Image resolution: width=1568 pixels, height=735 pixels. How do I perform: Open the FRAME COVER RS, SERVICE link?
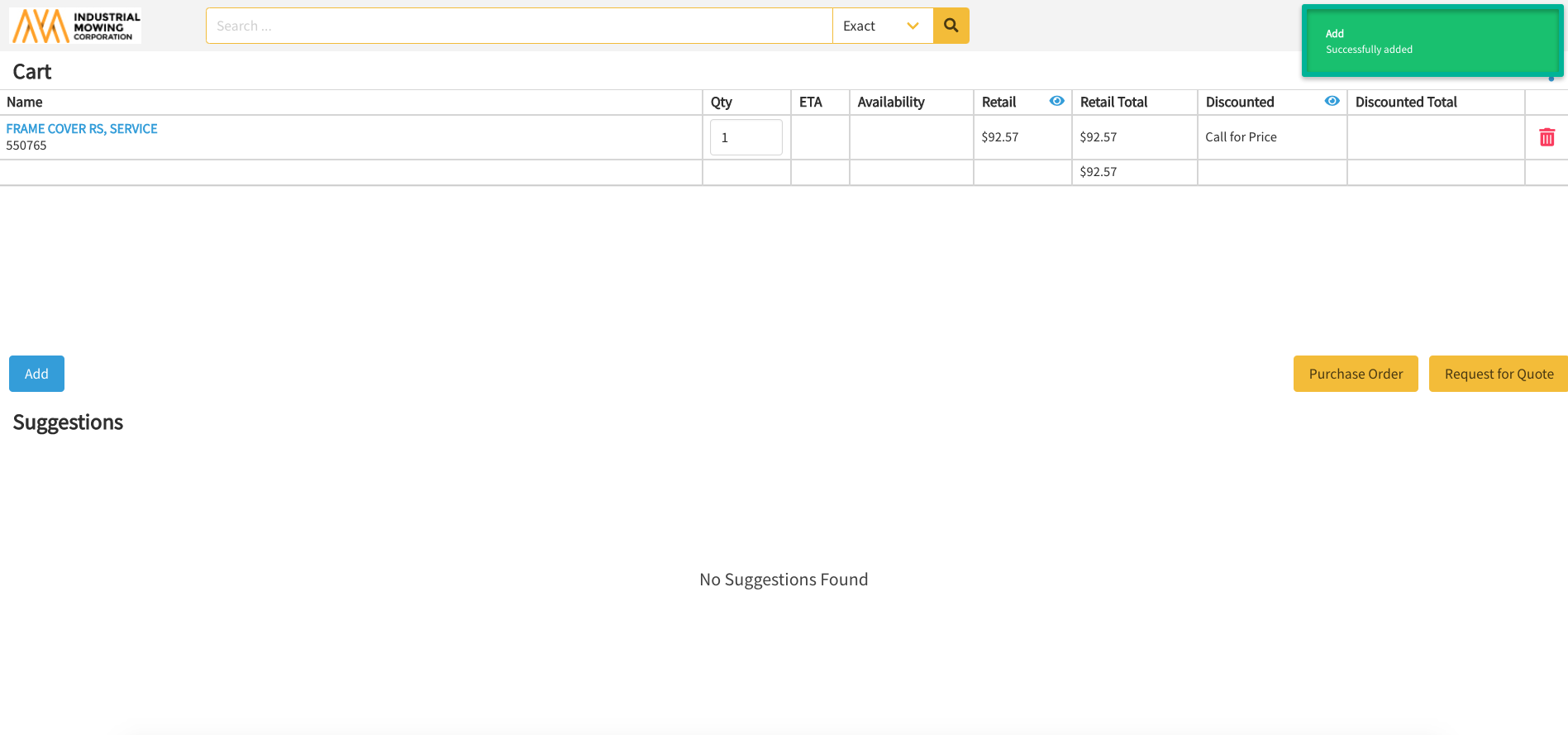[82, 129]
